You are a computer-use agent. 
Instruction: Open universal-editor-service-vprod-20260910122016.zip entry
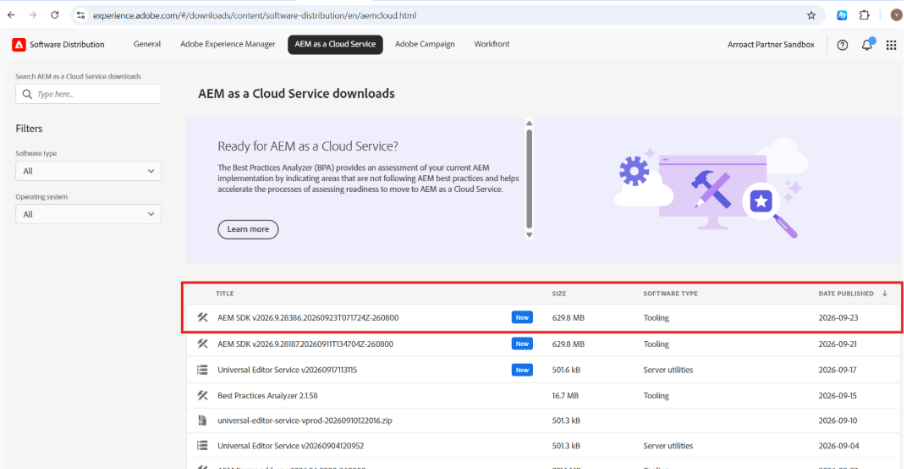(304, 421)
